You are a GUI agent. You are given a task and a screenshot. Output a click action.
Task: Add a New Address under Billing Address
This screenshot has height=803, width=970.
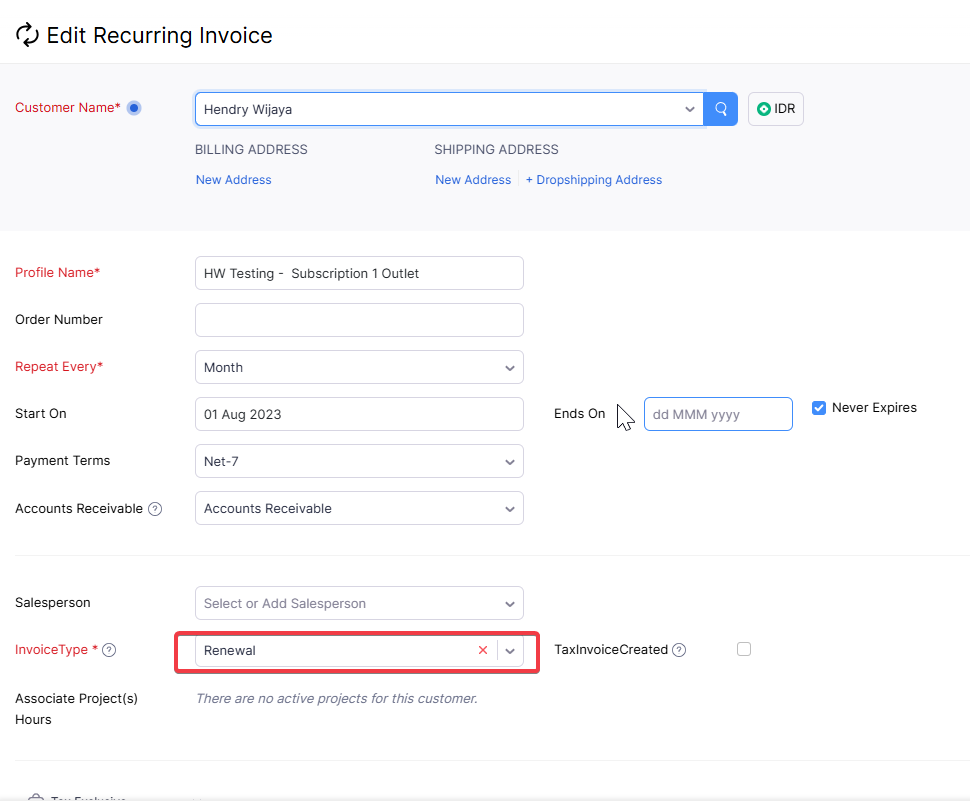pyautogui.click(x=233, y=179)
